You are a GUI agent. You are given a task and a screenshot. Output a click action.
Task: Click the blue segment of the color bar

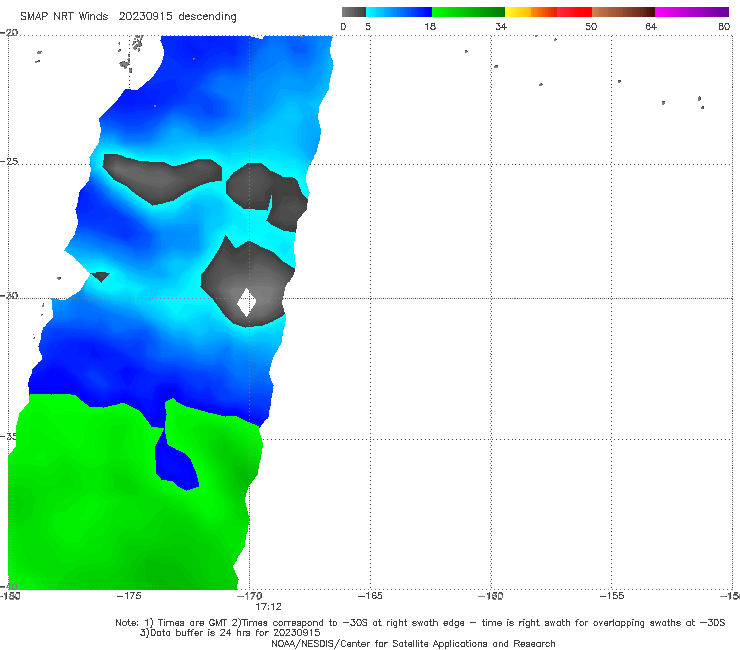click(x=399, y=12)
